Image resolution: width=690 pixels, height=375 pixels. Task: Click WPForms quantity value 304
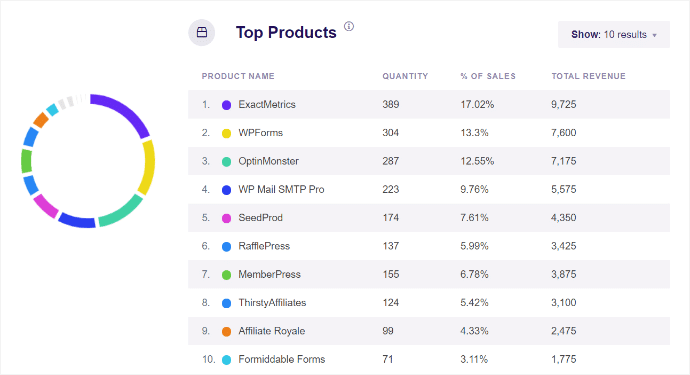[x=391, y=133]
